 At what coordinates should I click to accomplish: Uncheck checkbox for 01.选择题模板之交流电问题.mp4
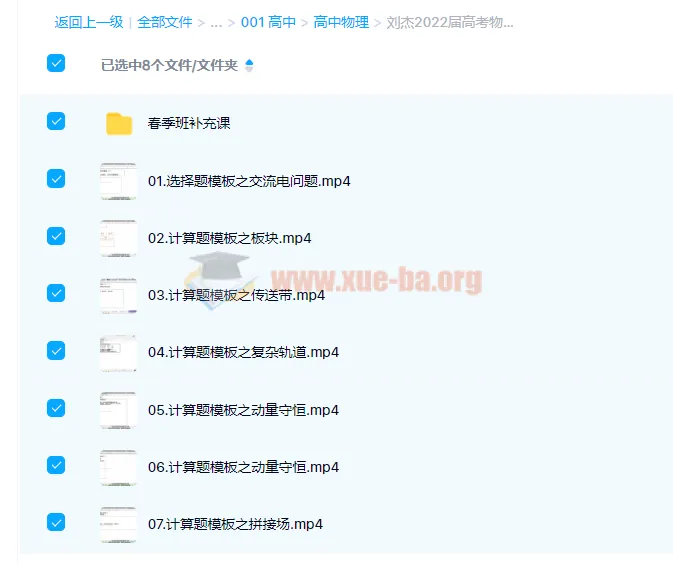(x=56, y=179)
